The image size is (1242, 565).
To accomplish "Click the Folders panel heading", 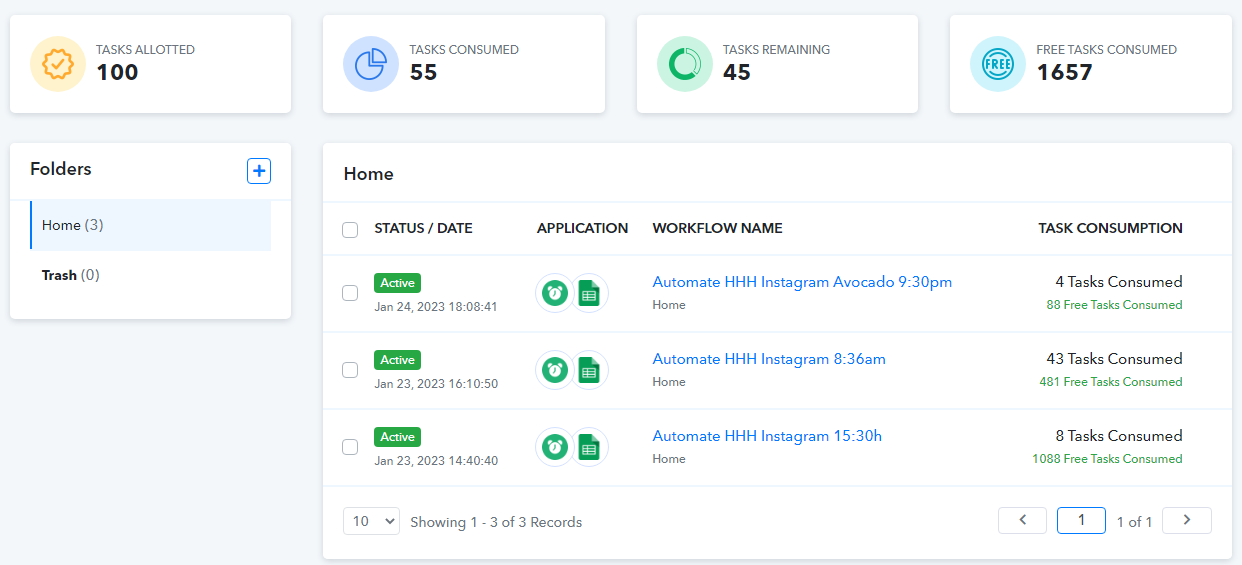I will pos(61,169).
